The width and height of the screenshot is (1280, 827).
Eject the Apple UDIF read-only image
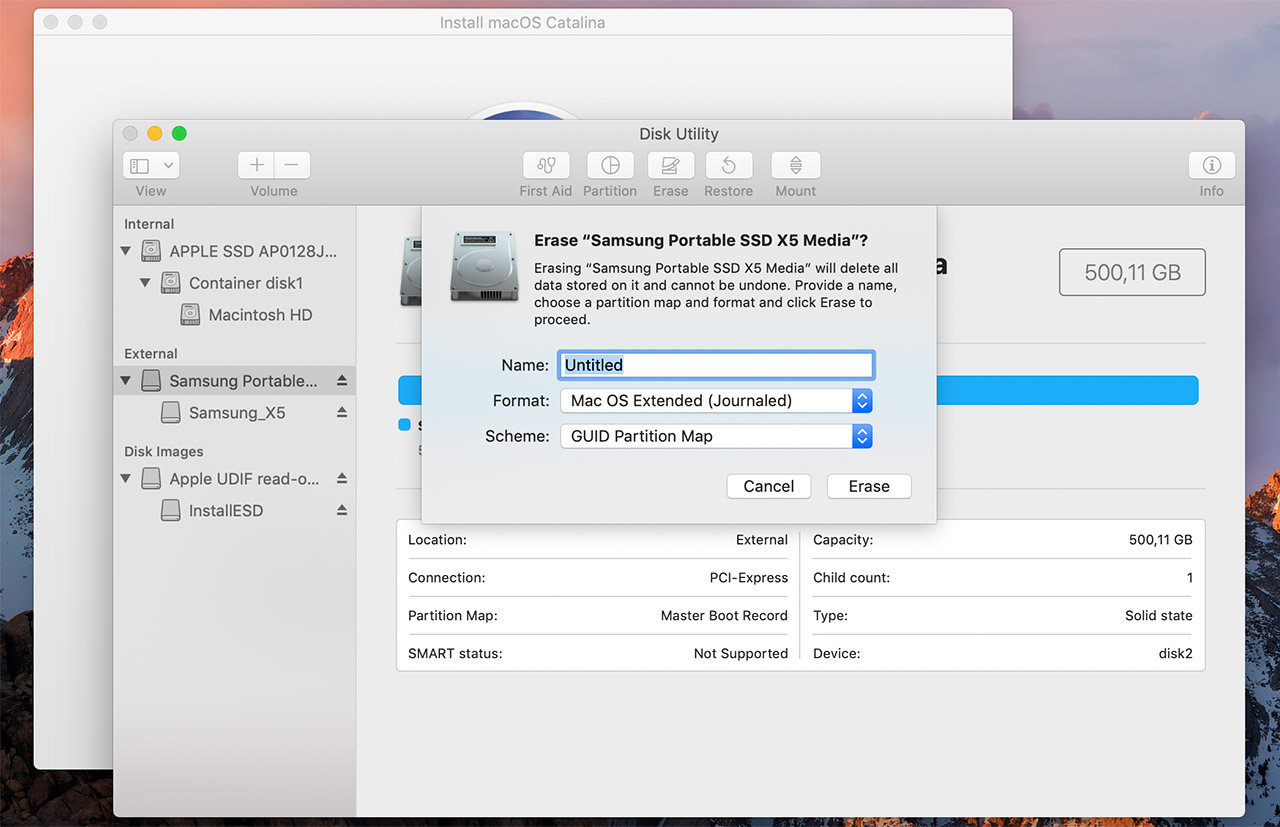[341, 479]
